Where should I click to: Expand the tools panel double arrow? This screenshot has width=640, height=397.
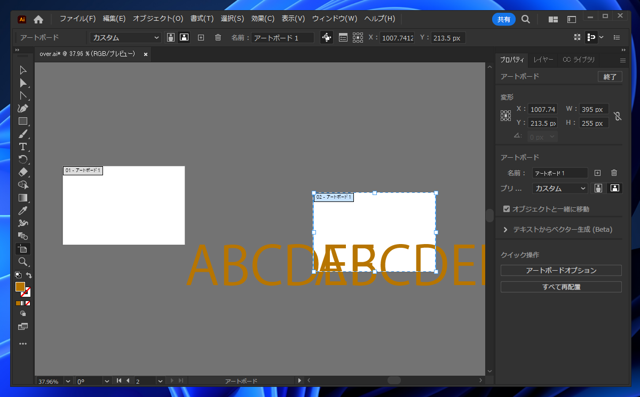[18, 50]
